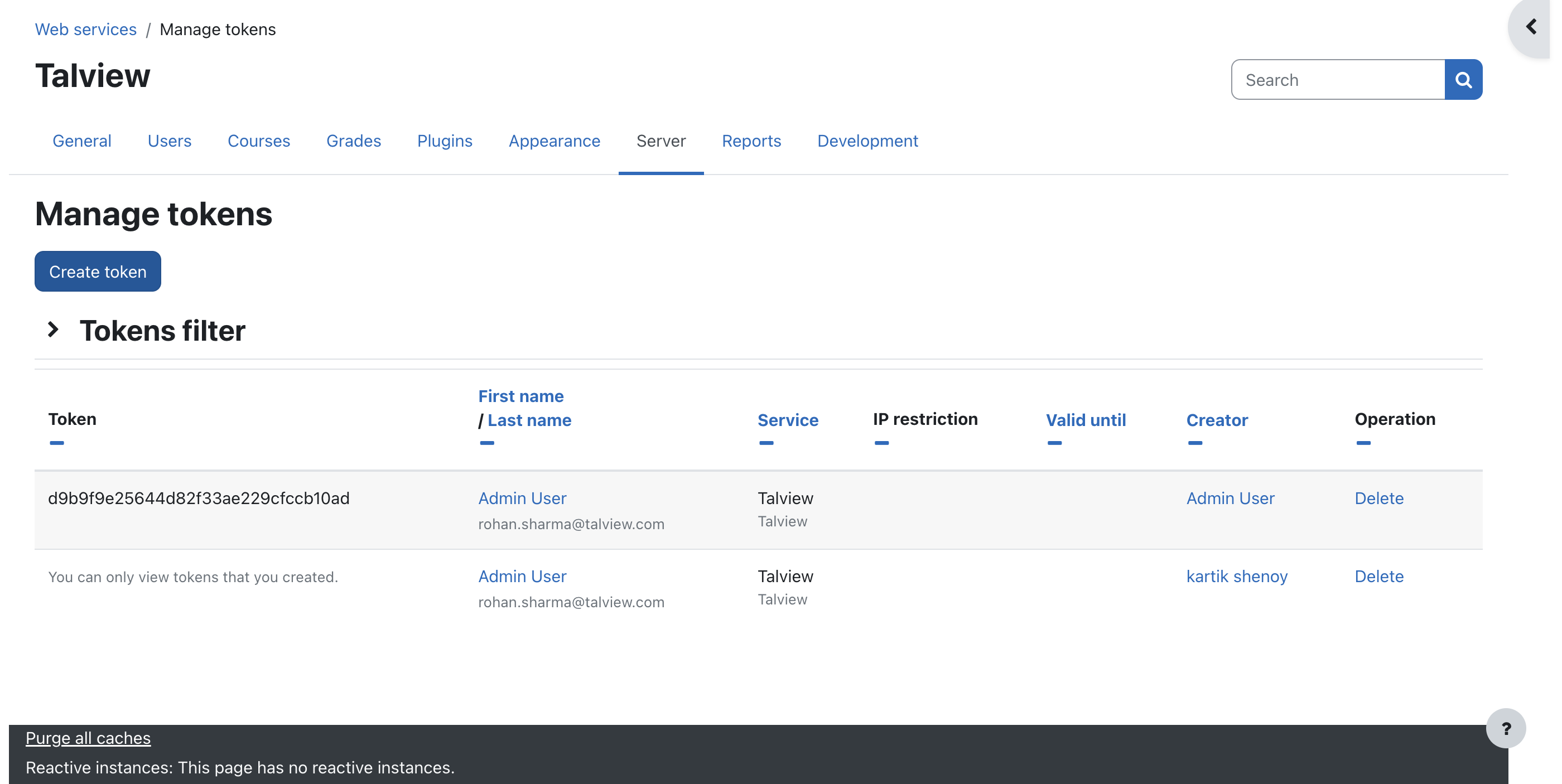Hide the Creator column
This screenshot has width=1562, height=784.
point(1194,443)
